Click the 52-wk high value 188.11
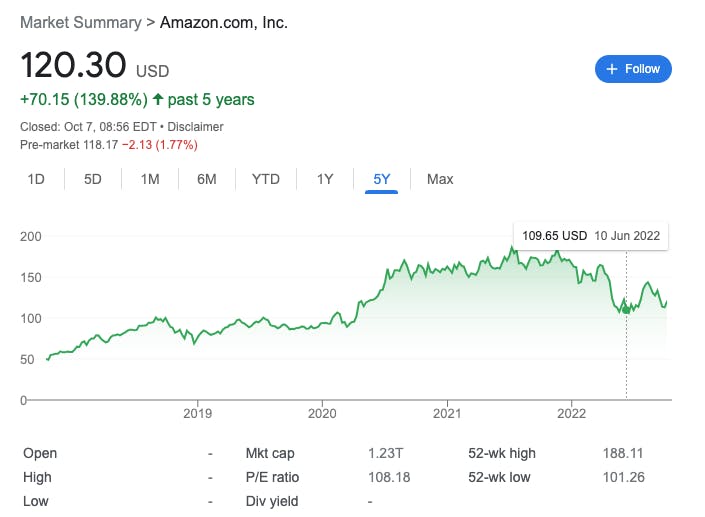This screenshot has height=517, width=705. [x=622, y=453]
